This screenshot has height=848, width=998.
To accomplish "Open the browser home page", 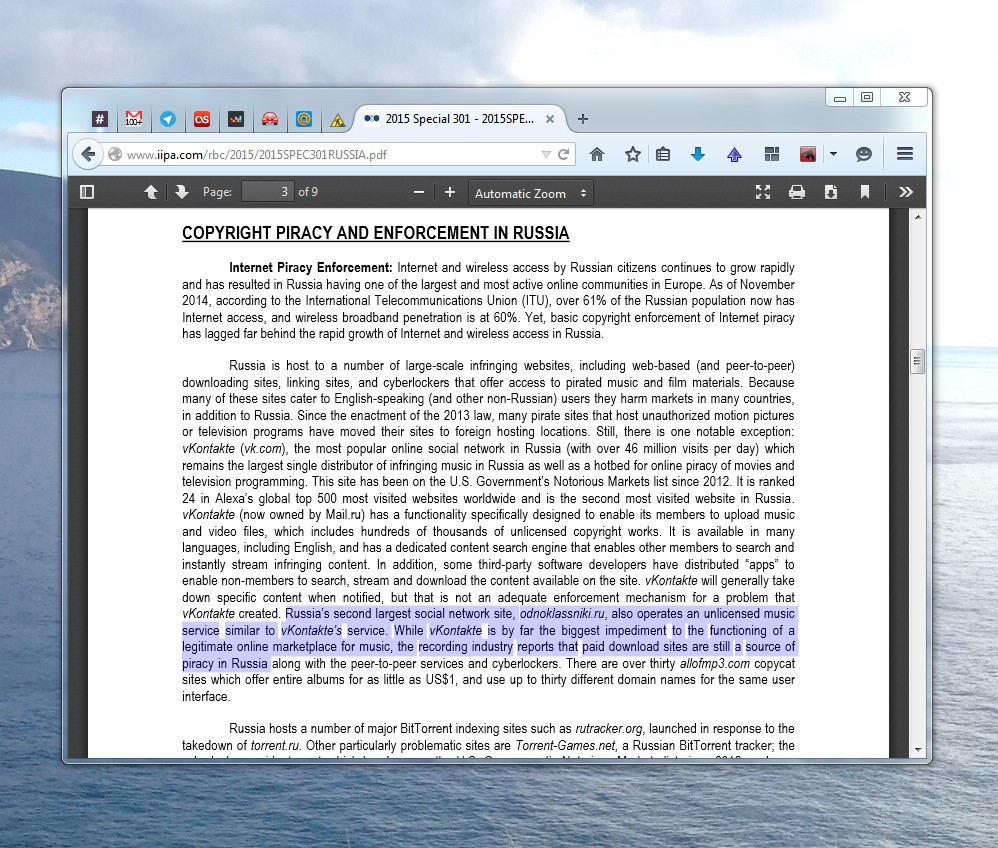I will pos(596,154).
